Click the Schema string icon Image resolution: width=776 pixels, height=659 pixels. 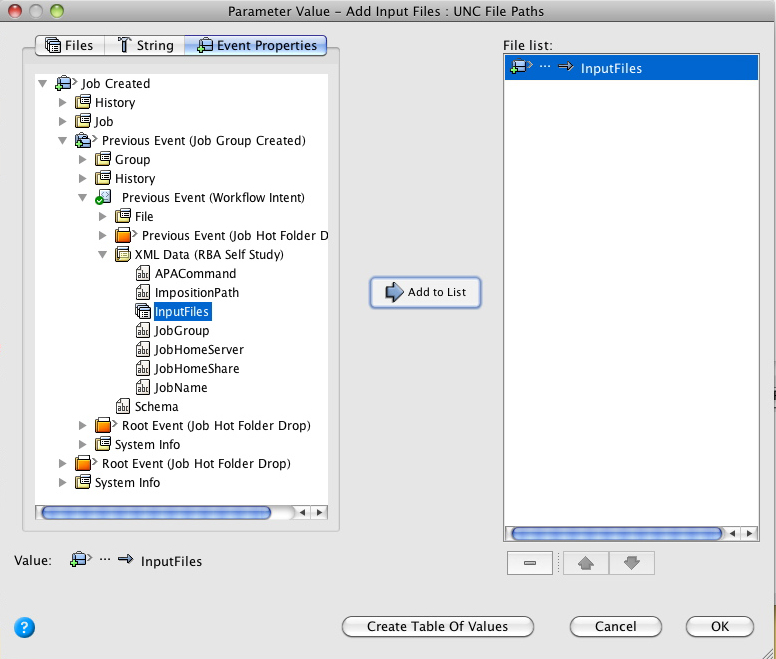[x=123, y=406]
